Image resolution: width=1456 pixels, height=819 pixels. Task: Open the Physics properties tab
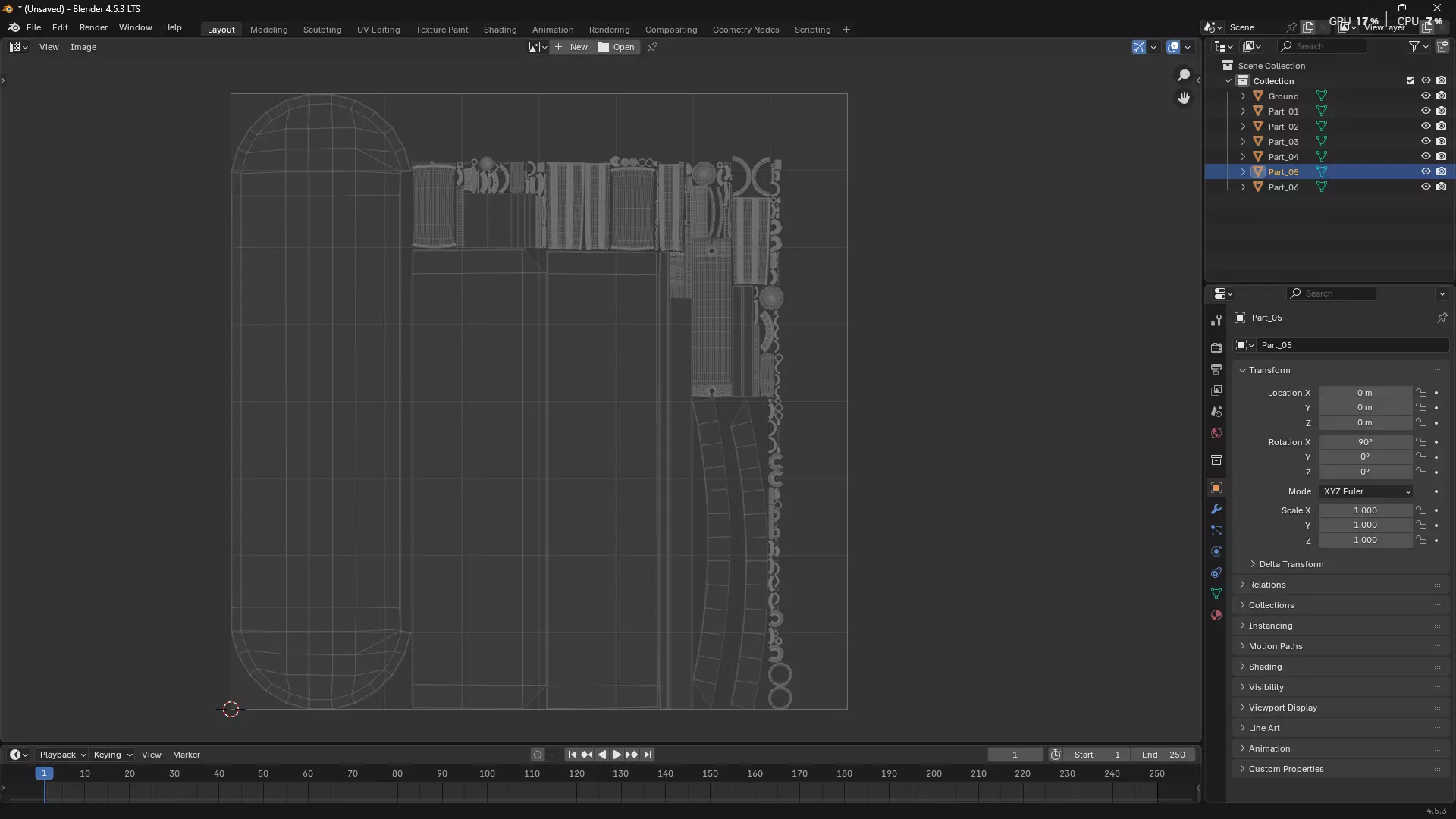coord(1216,552)
